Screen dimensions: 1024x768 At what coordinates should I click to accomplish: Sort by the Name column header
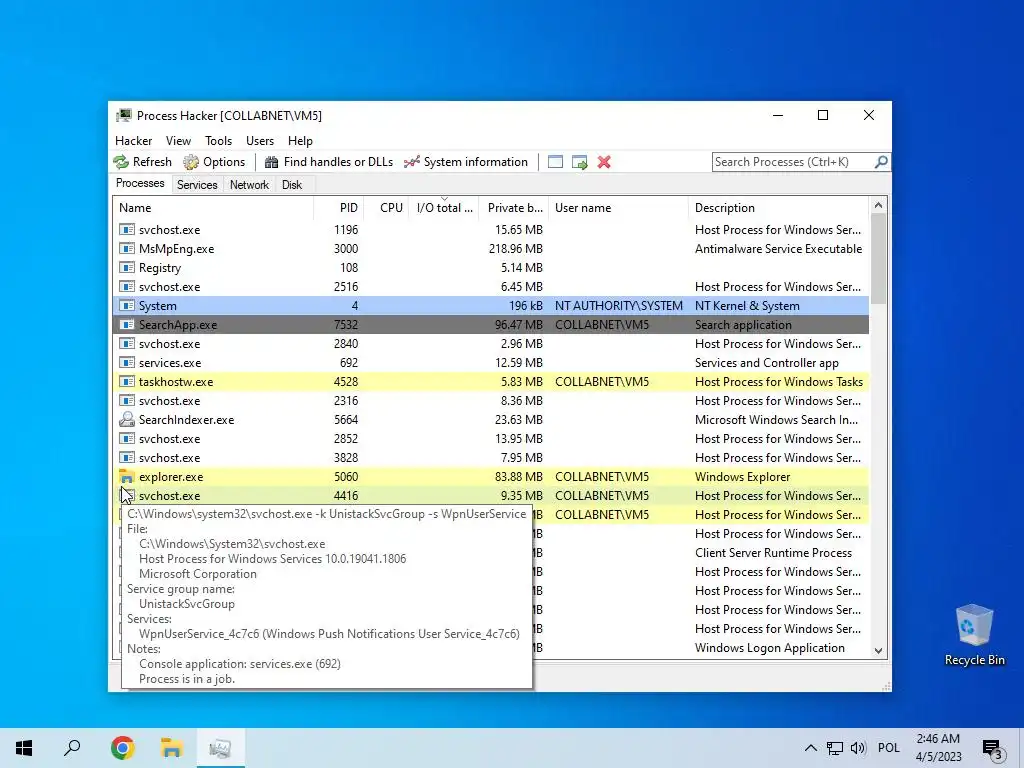[x=213, y=208]
